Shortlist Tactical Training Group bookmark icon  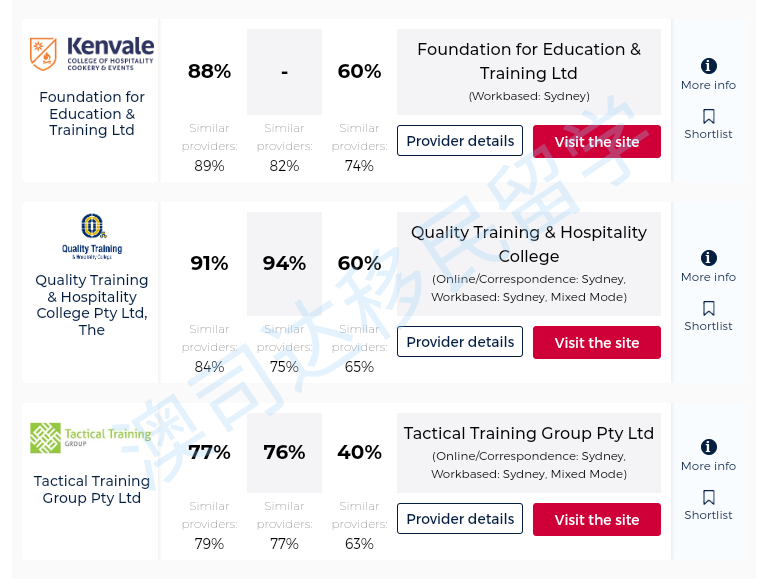point(709,498)
